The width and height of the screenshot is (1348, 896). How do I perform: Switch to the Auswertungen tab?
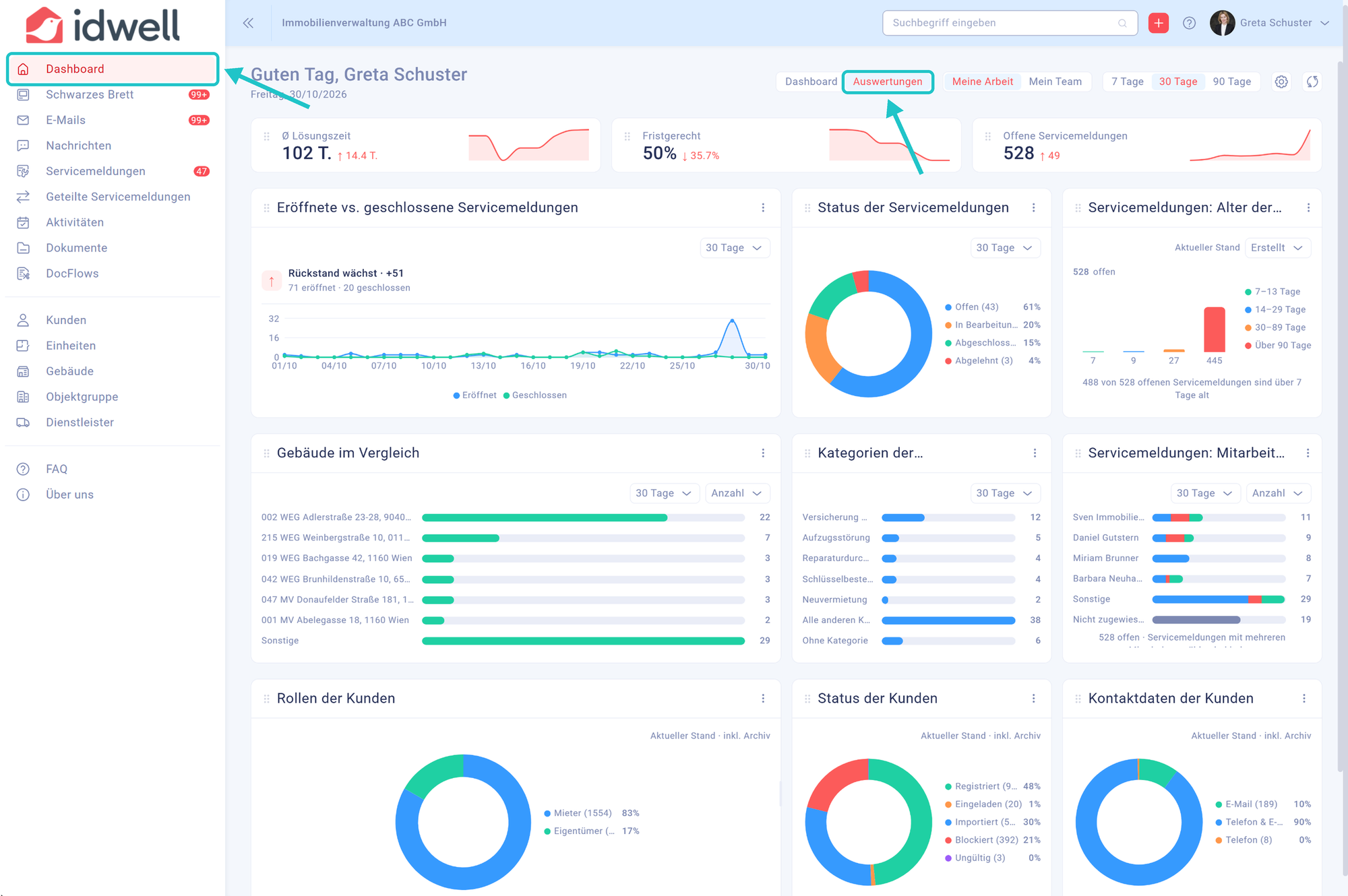pyautogui.click(x=888, y=82)
